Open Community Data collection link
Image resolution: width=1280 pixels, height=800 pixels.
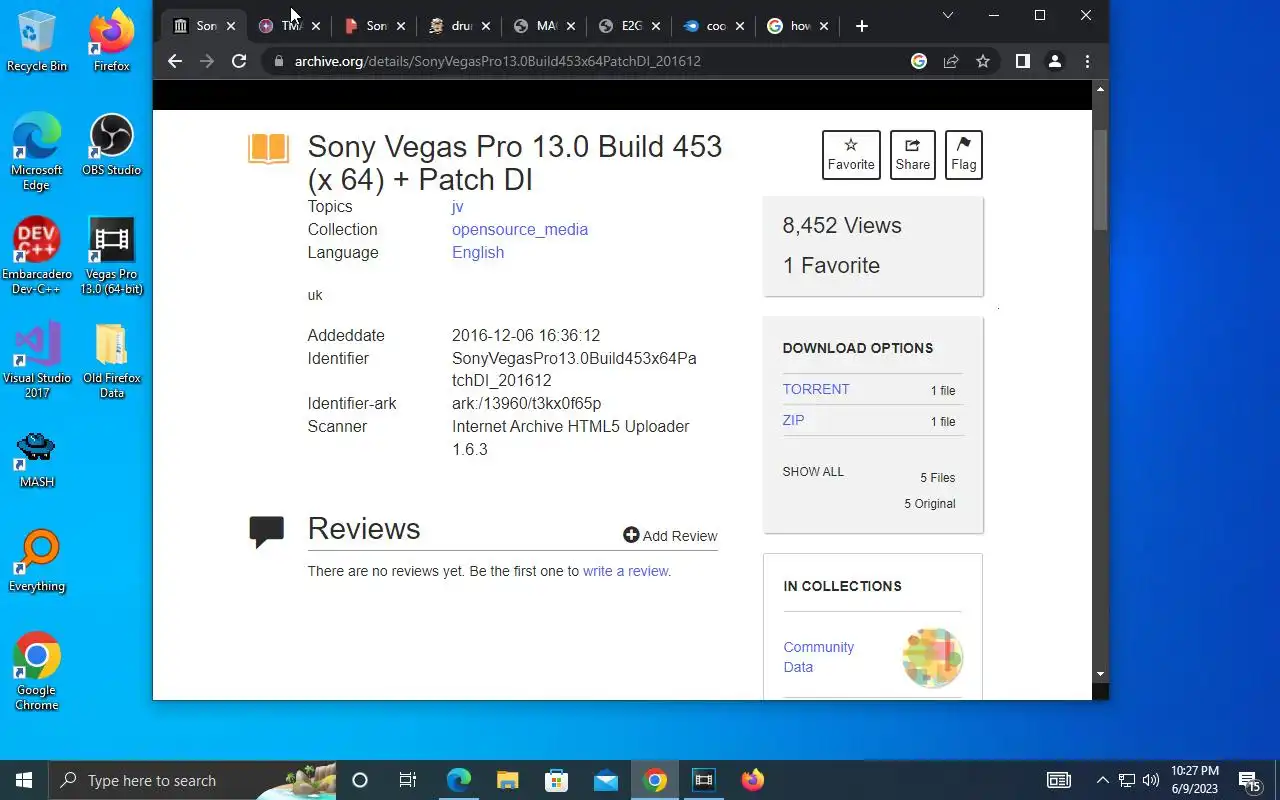[818, 657]
